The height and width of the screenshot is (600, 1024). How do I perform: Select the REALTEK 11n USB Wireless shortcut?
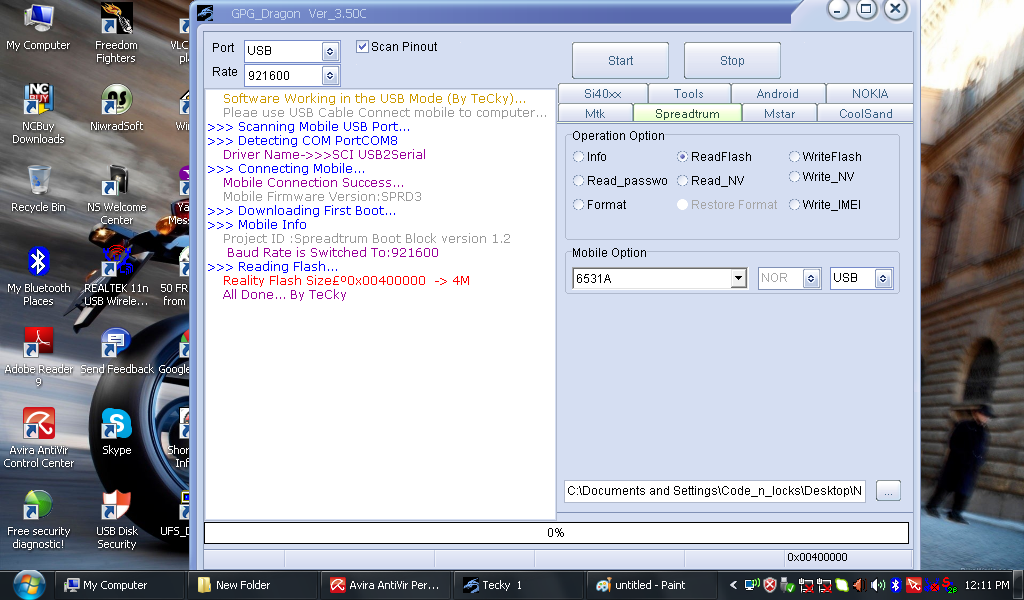(x=116, y=276)
